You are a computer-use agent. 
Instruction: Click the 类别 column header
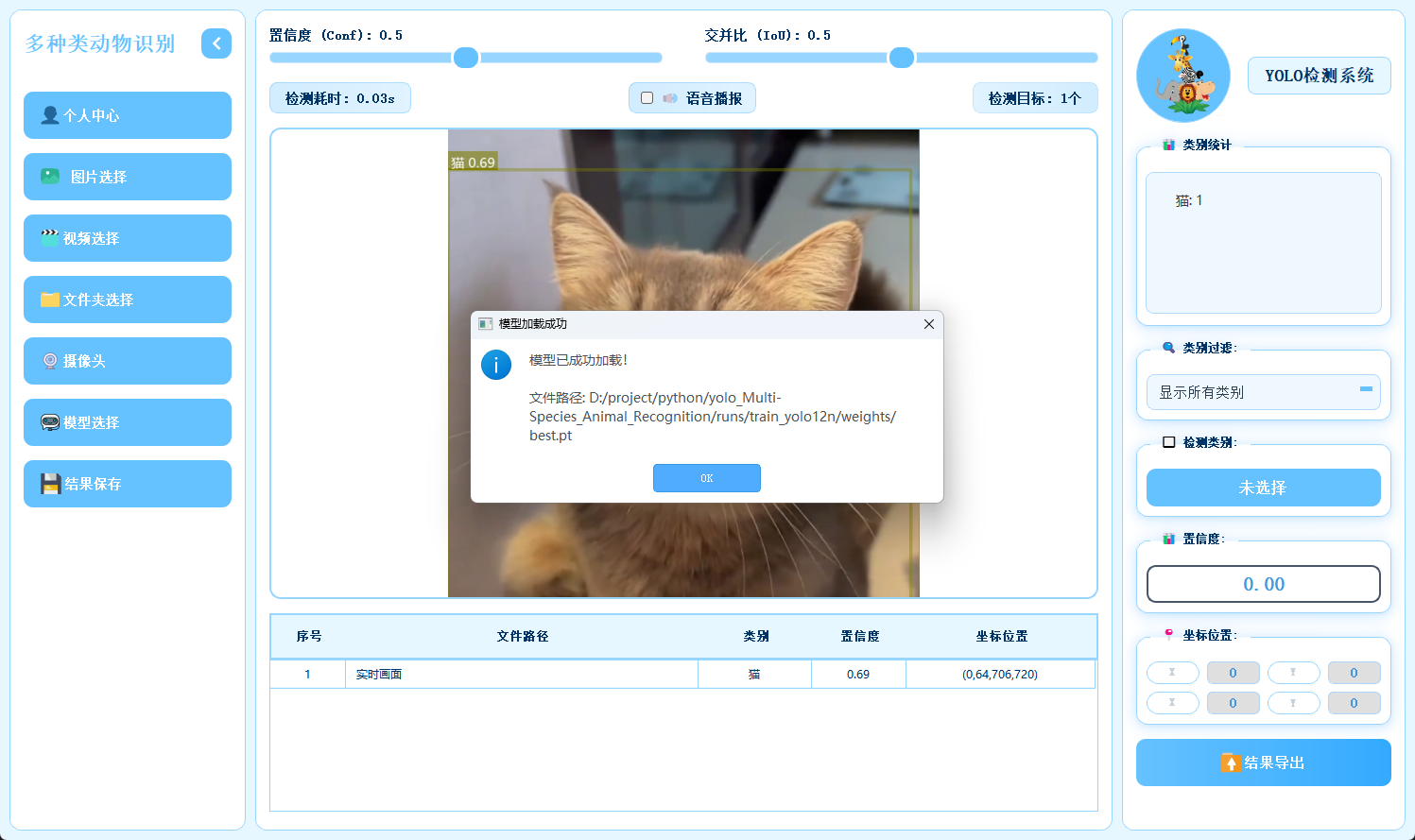(756, 637)
